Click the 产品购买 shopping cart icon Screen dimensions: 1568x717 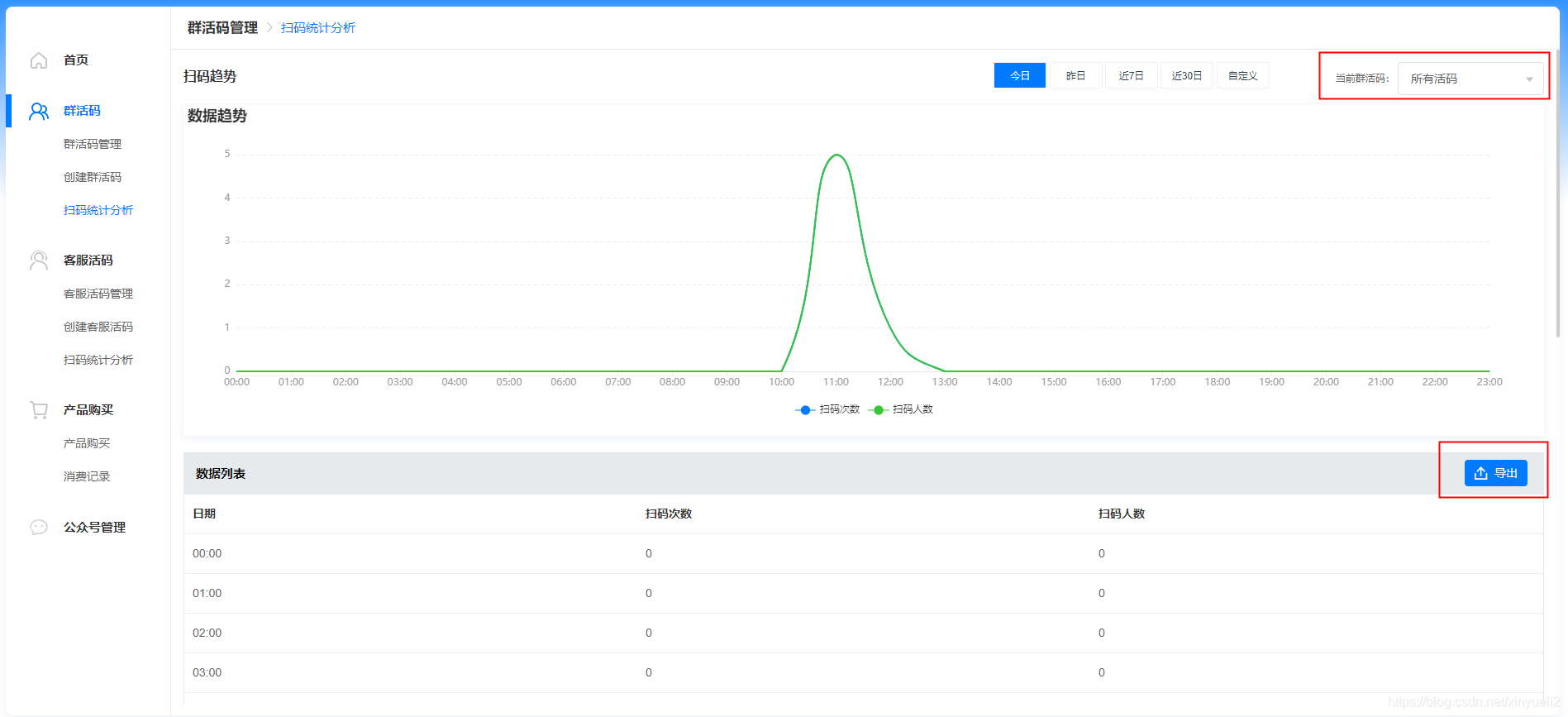coord(39,410)
